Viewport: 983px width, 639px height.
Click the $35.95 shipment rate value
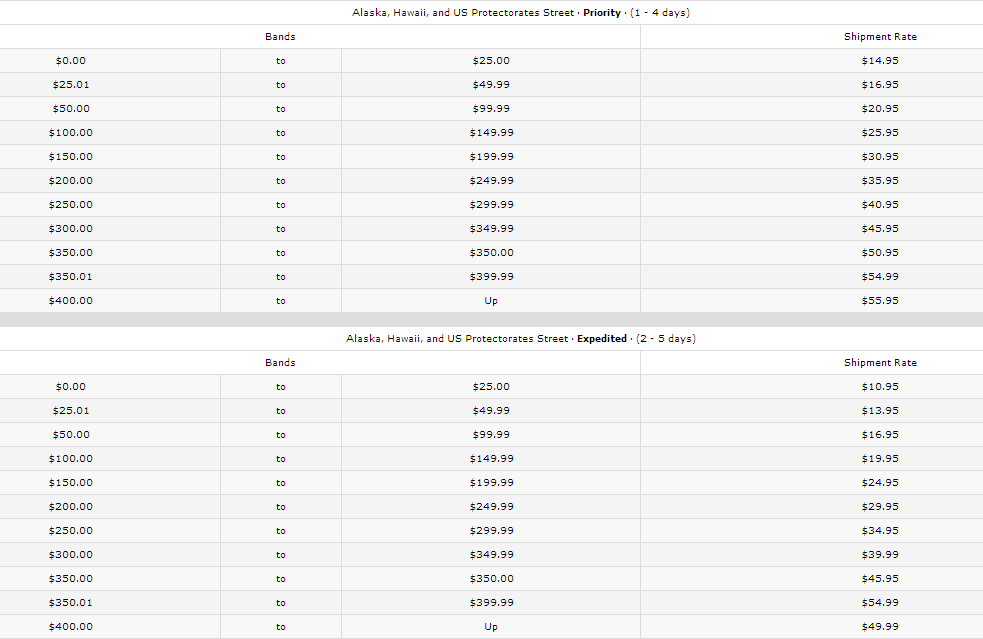[879, 181]
